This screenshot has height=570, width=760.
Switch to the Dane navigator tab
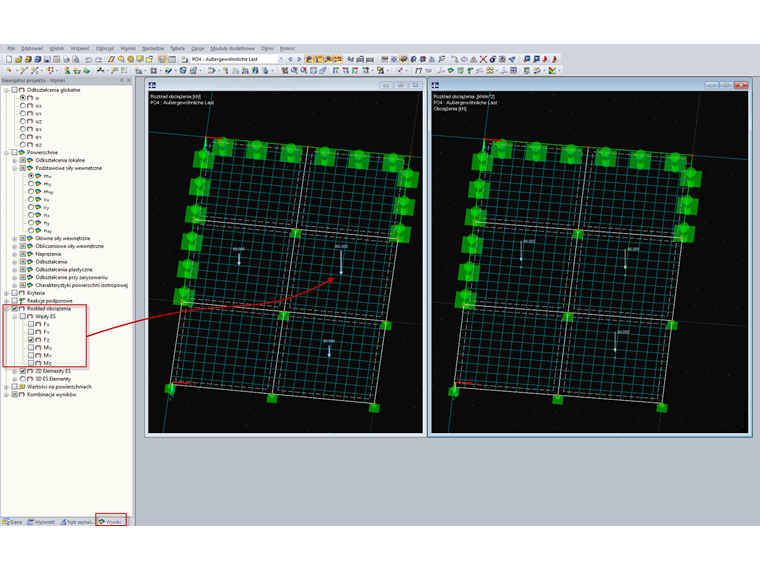tap(13, 522)
